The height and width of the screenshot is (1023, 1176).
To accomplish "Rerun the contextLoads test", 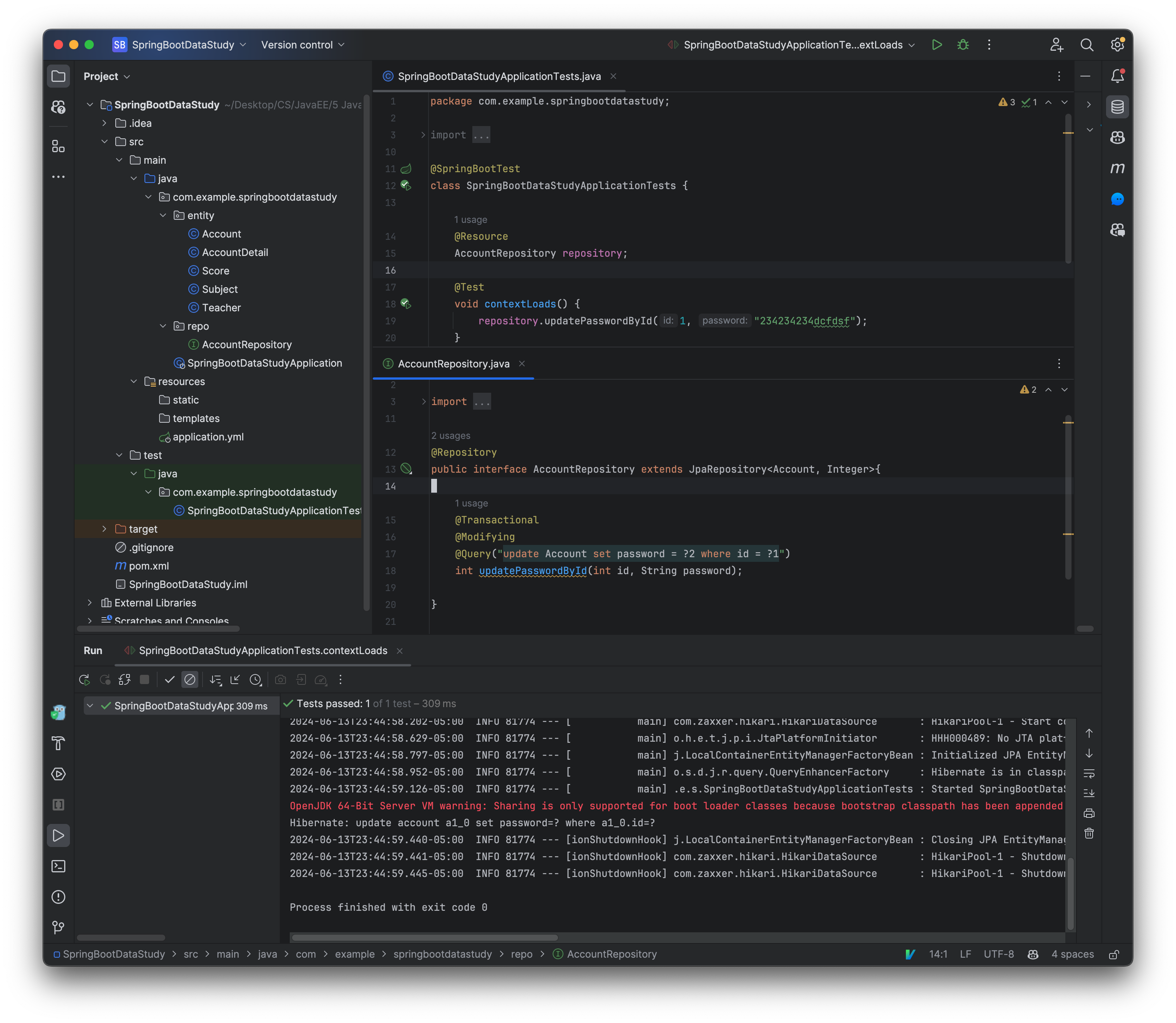I will pyautogui.click(x=84, y=680).
